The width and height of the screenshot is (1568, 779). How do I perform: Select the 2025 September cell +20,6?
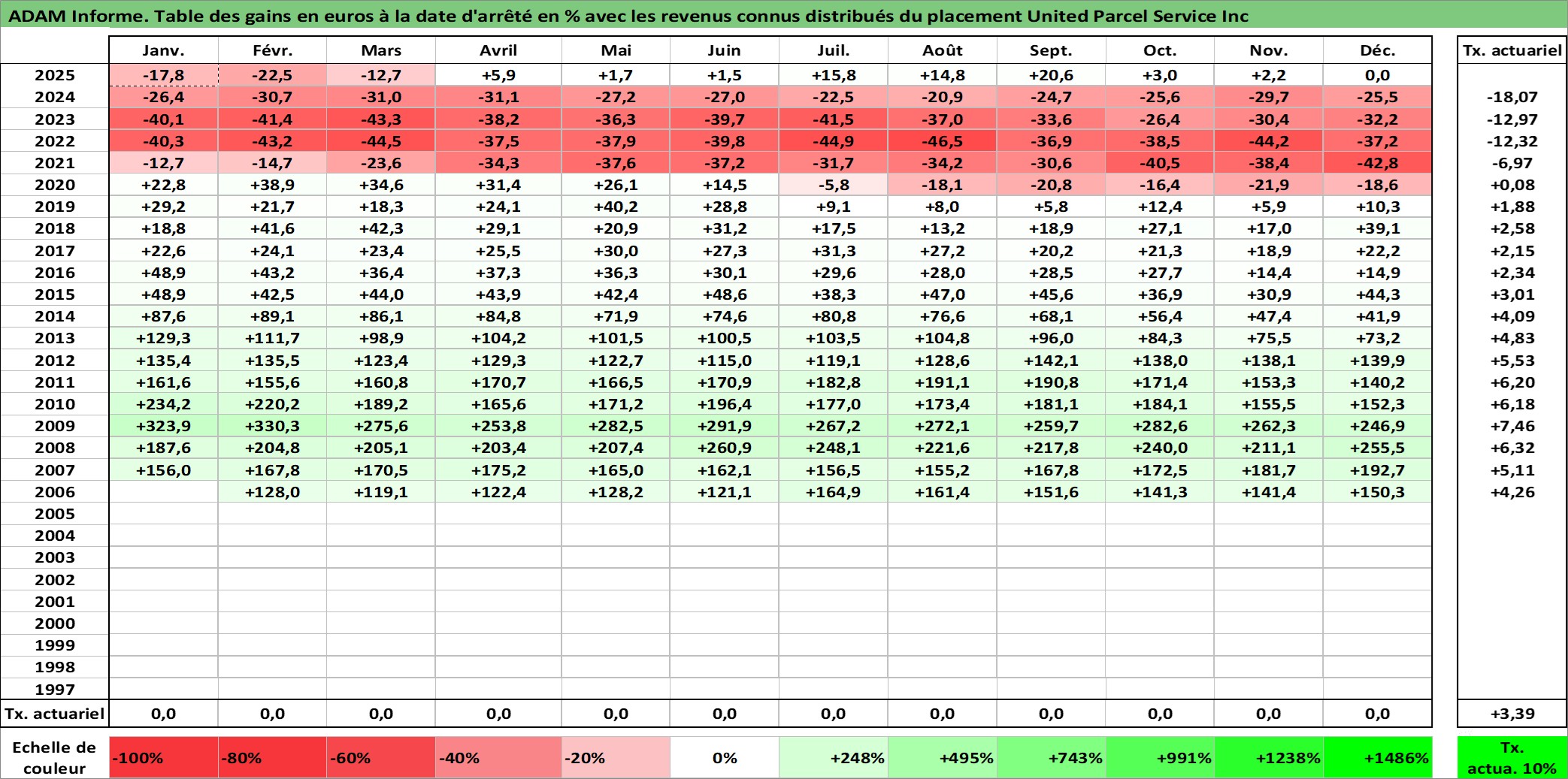1052,75
